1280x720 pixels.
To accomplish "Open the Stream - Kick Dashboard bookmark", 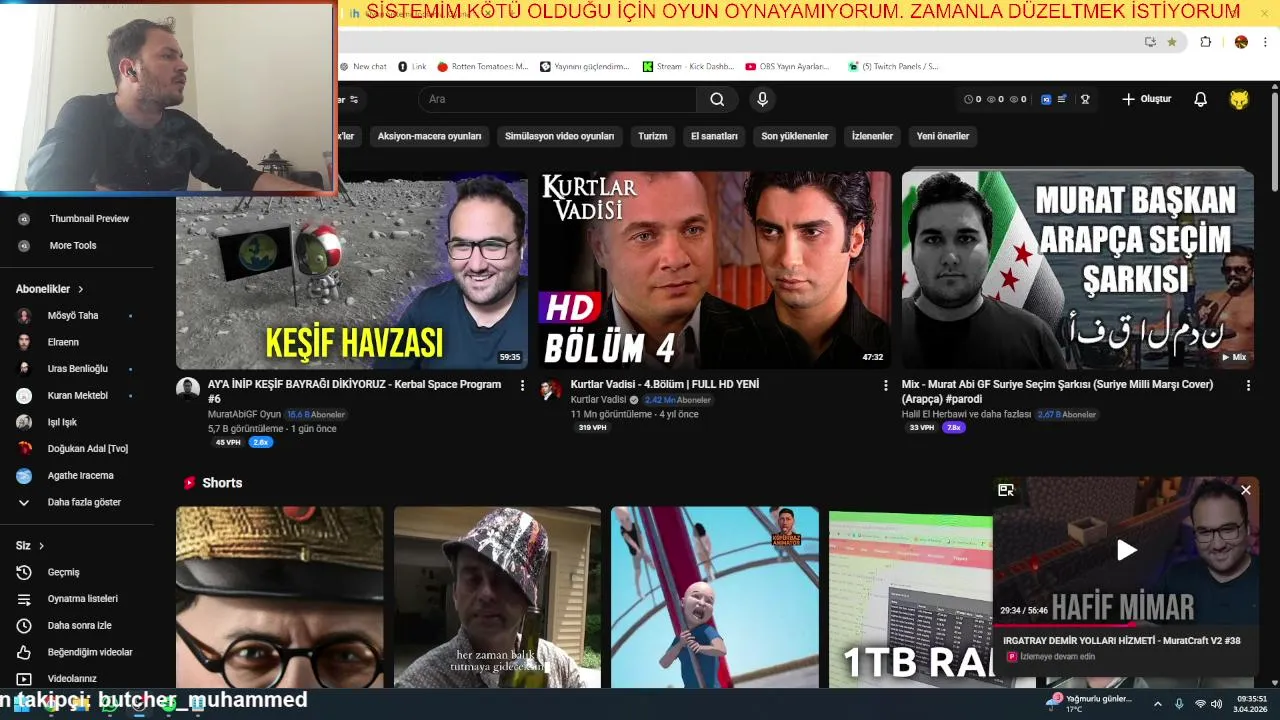I will (688, 66).
